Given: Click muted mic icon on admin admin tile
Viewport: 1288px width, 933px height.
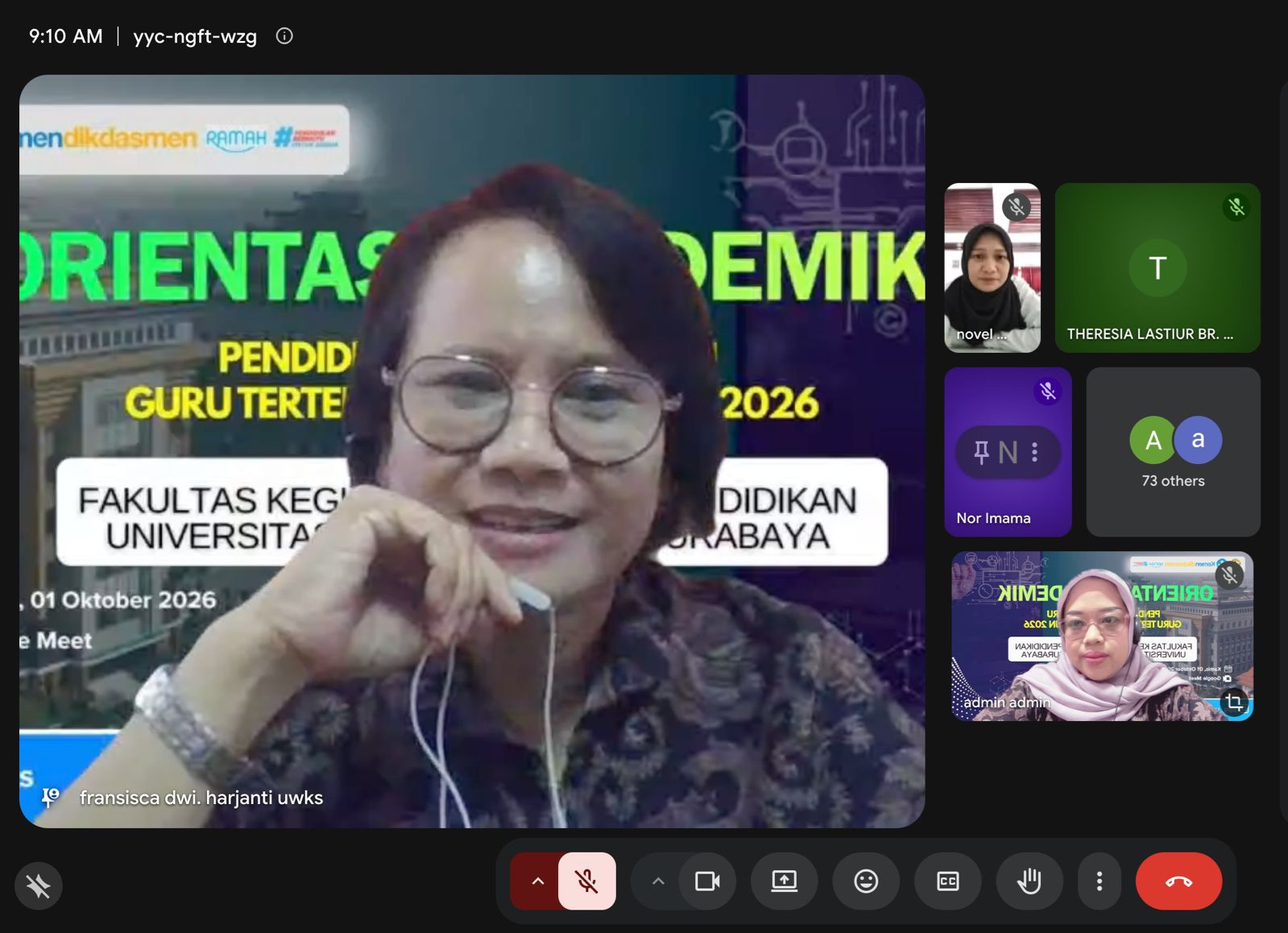Looking at the screenshot, I should (x=1229, y=575).
